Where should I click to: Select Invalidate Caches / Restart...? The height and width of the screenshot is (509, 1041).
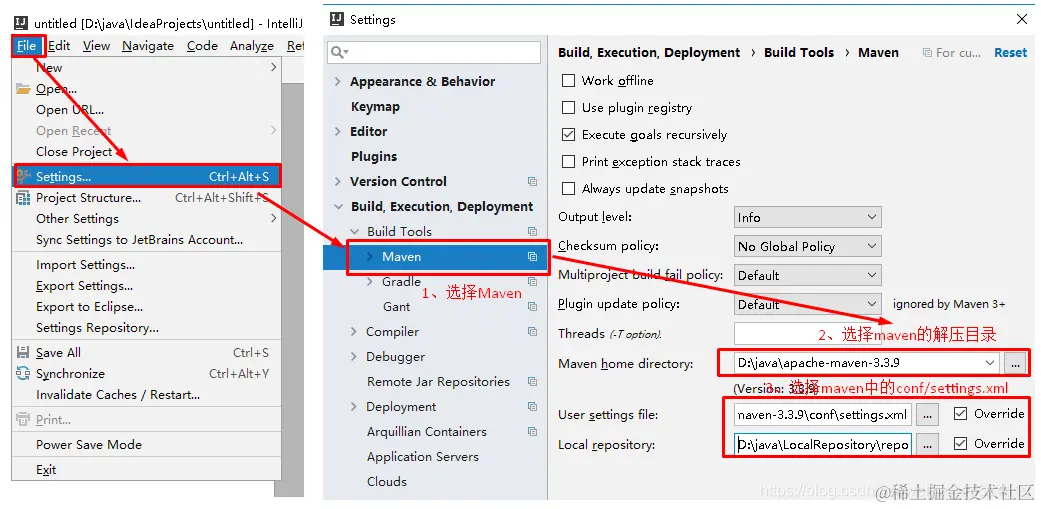pos(147,395)
